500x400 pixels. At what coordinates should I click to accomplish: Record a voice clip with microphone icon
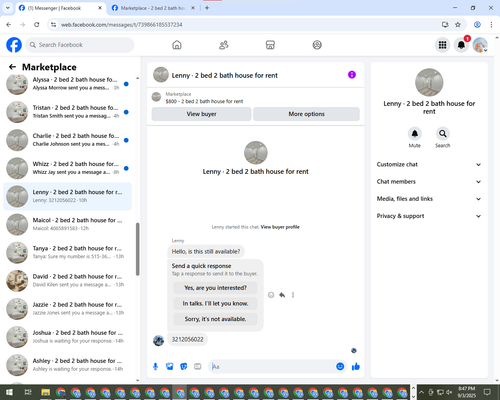coord(155,367)
